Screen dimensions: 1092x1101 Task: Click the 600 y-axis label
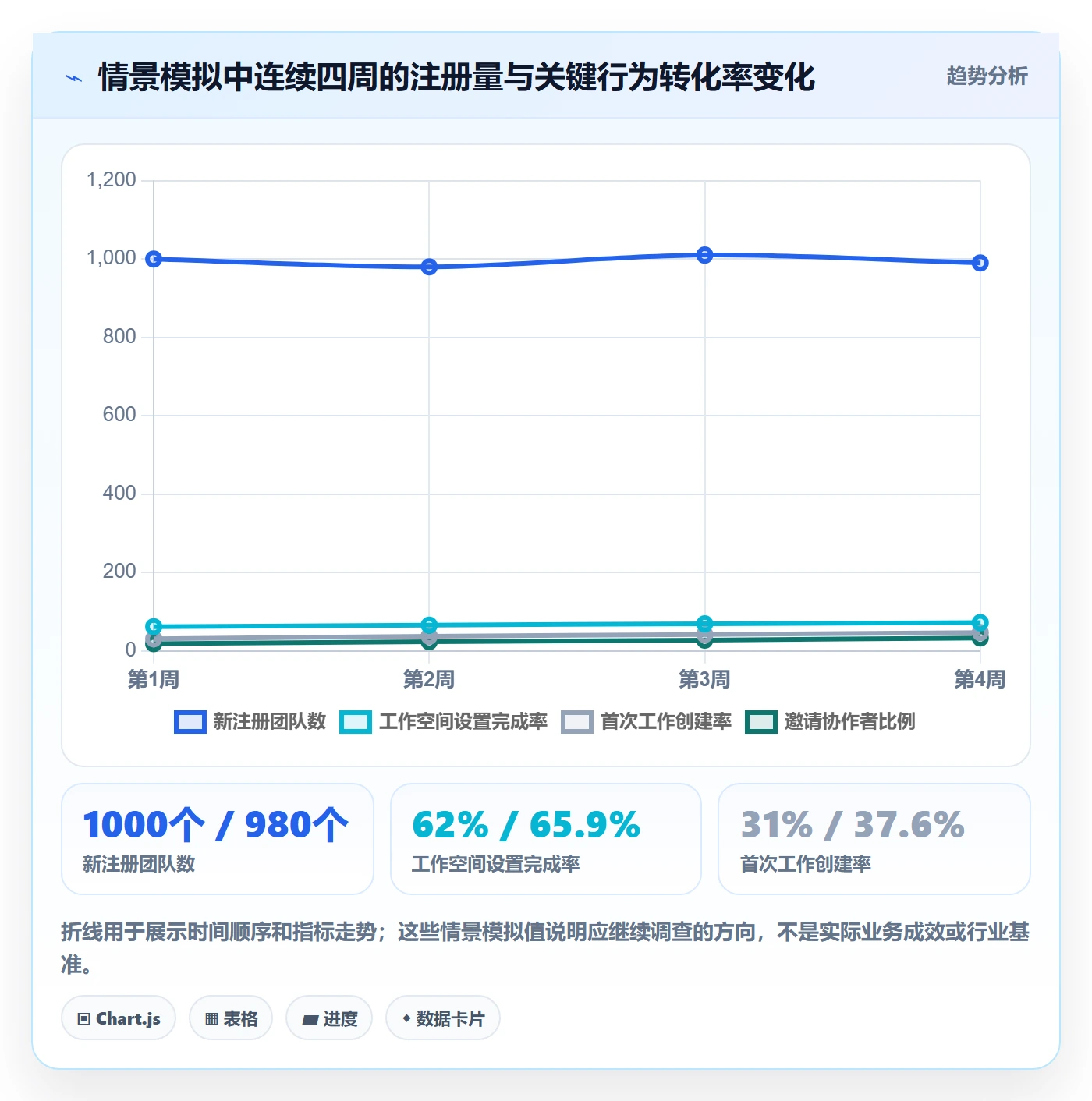tap(119, 415)
